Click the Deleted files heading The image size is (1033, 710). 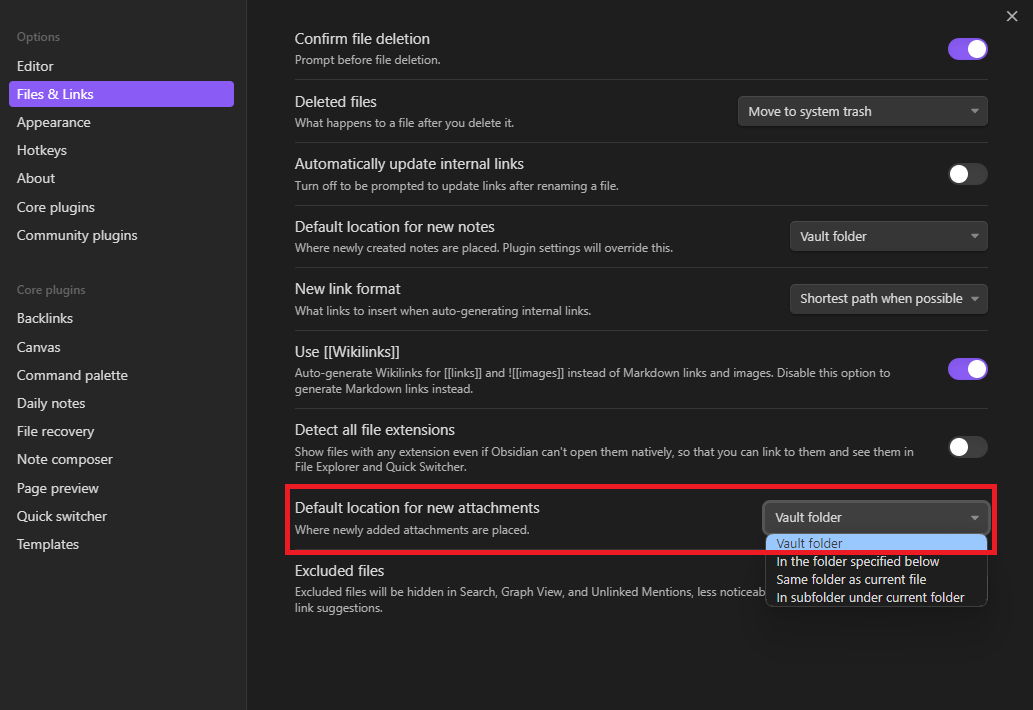point(335,102)
